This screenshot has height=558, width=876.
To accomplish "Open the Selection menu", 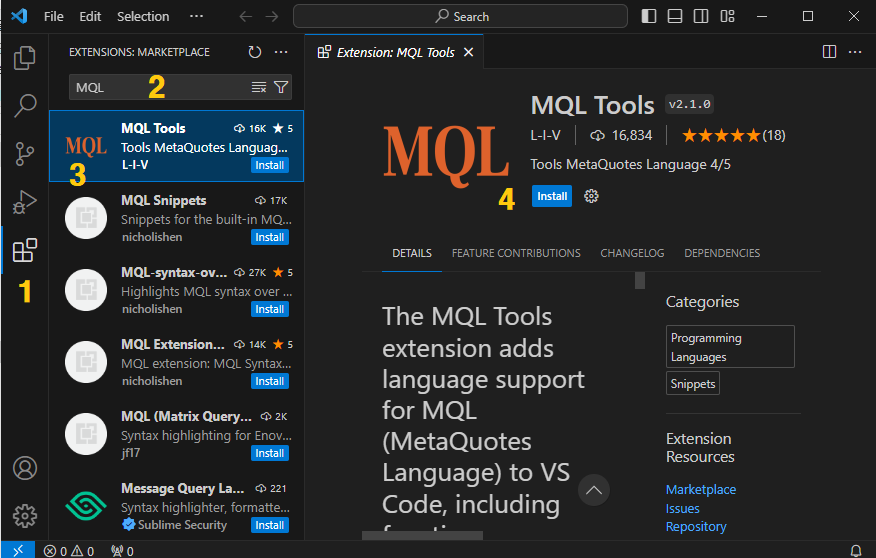I will tap(143, 17).
